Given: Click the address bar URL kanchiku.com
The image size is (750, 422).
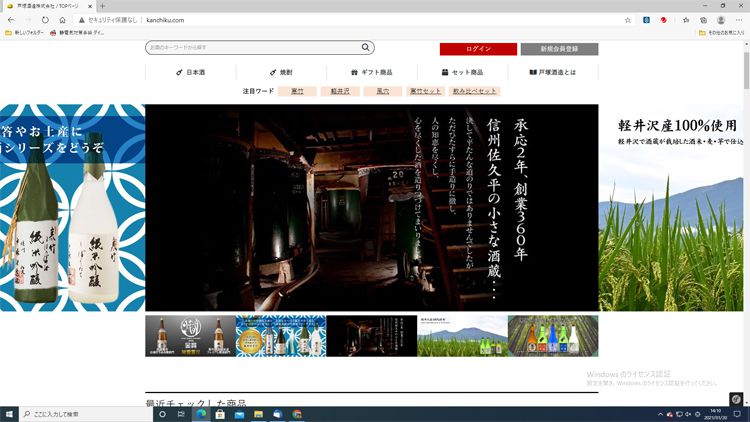Looking at the screenshot, I should [165, 20].
